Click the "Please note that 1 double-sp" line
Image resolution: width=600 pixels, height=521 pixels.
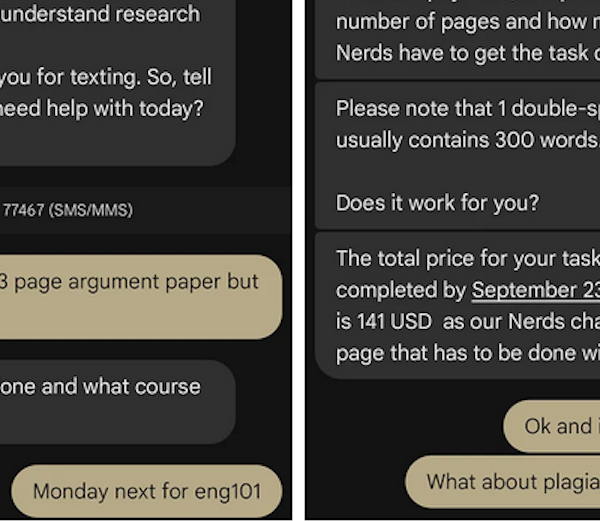click(x=467, y=108)
